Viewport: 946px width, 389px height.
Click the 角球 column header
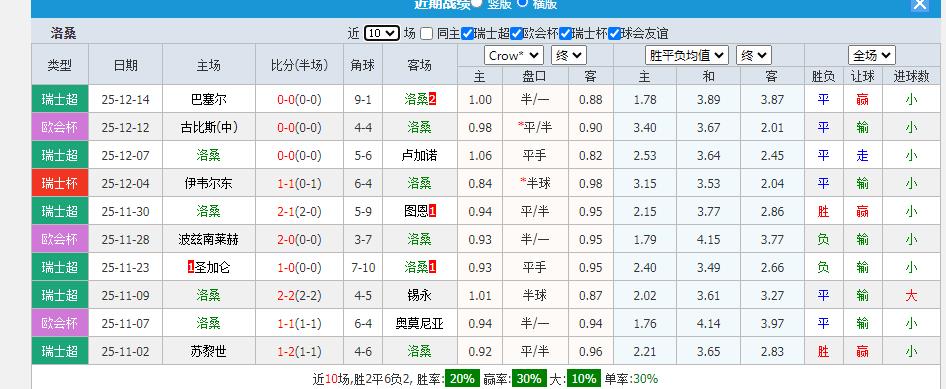[363, 65]
